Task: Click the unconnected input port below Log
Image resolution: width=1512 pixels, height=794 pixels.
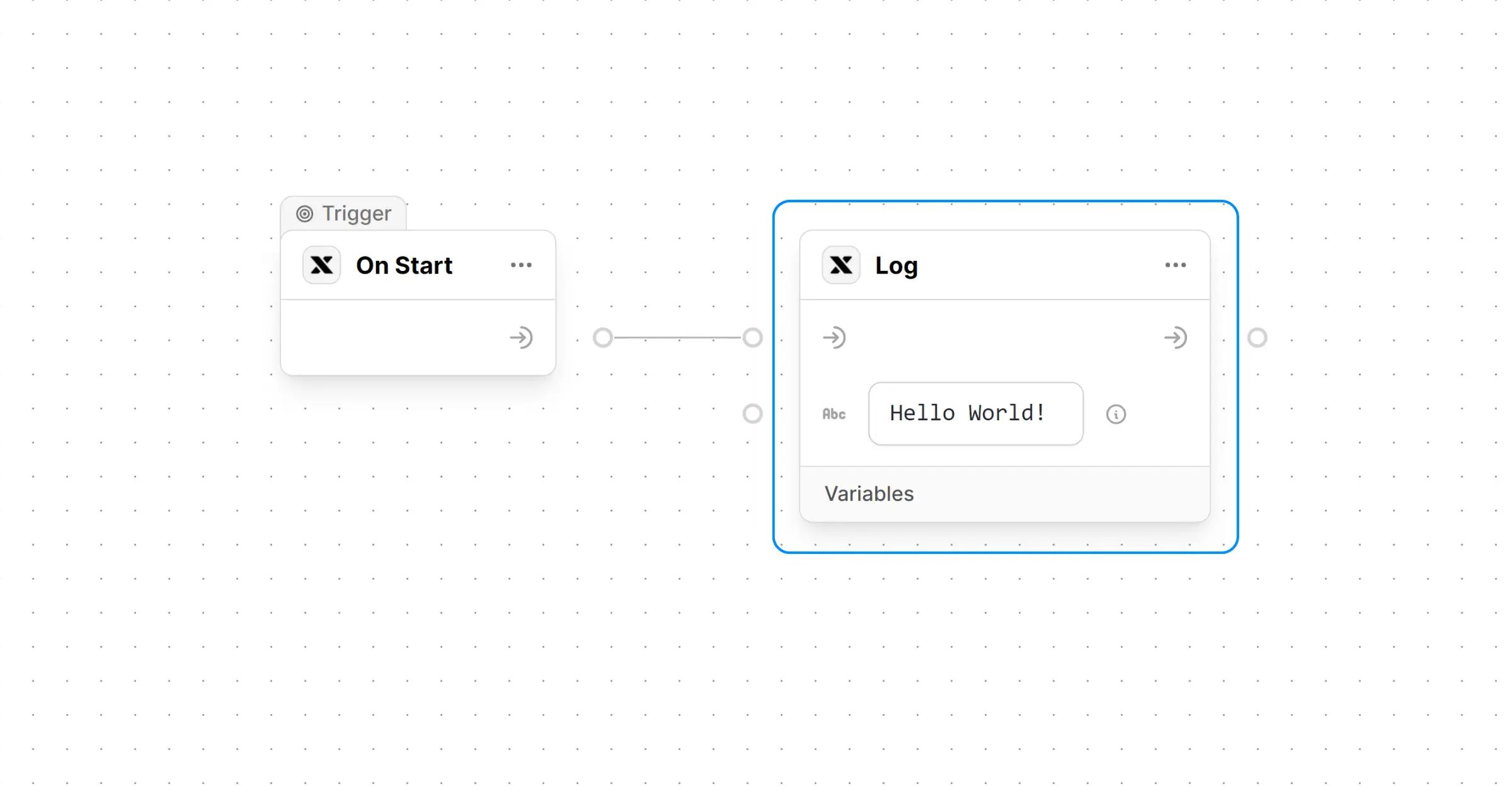Action: pos(753,413)
